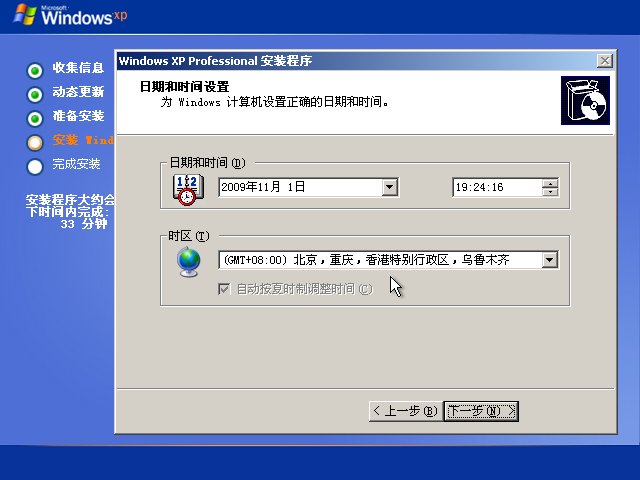Click the 收集信息 step label

[78, 68]
